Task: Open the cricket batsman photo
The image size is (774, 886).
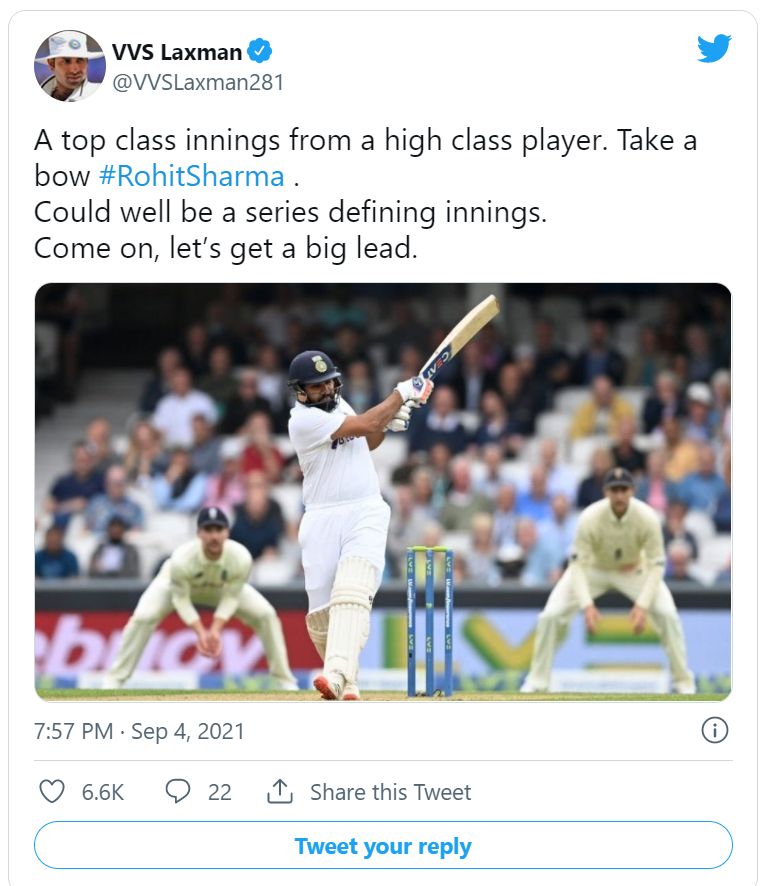Action: pyautogui.click(x=383, y=491)
